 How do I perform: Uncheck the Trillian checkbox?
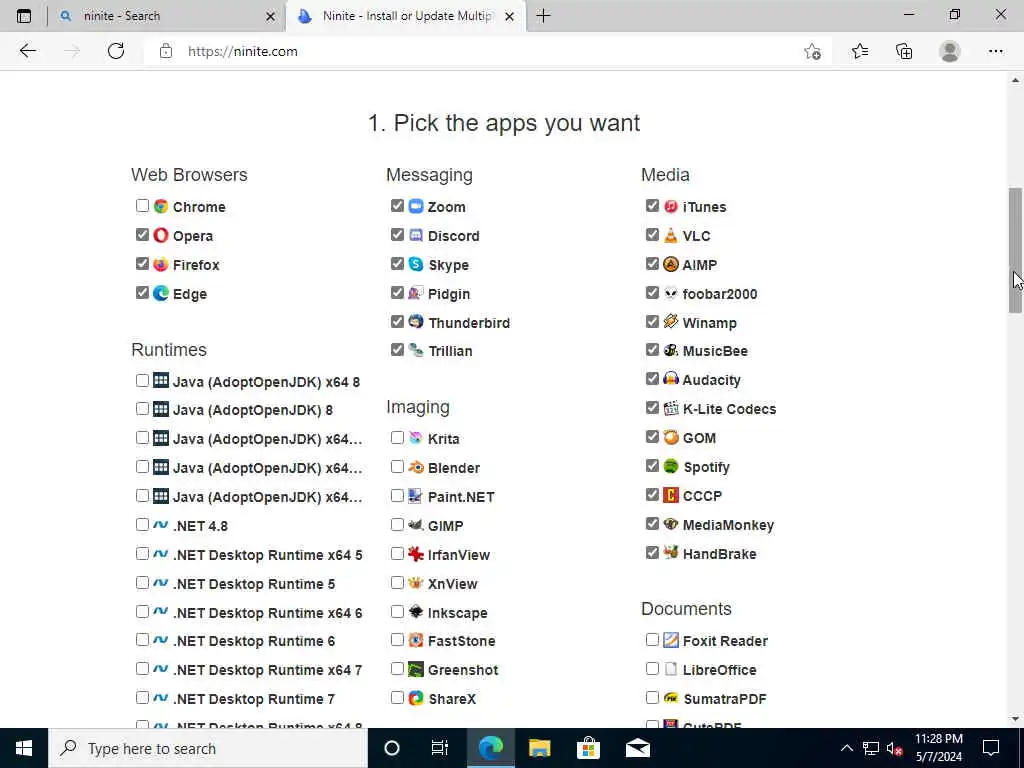[397, 350]
